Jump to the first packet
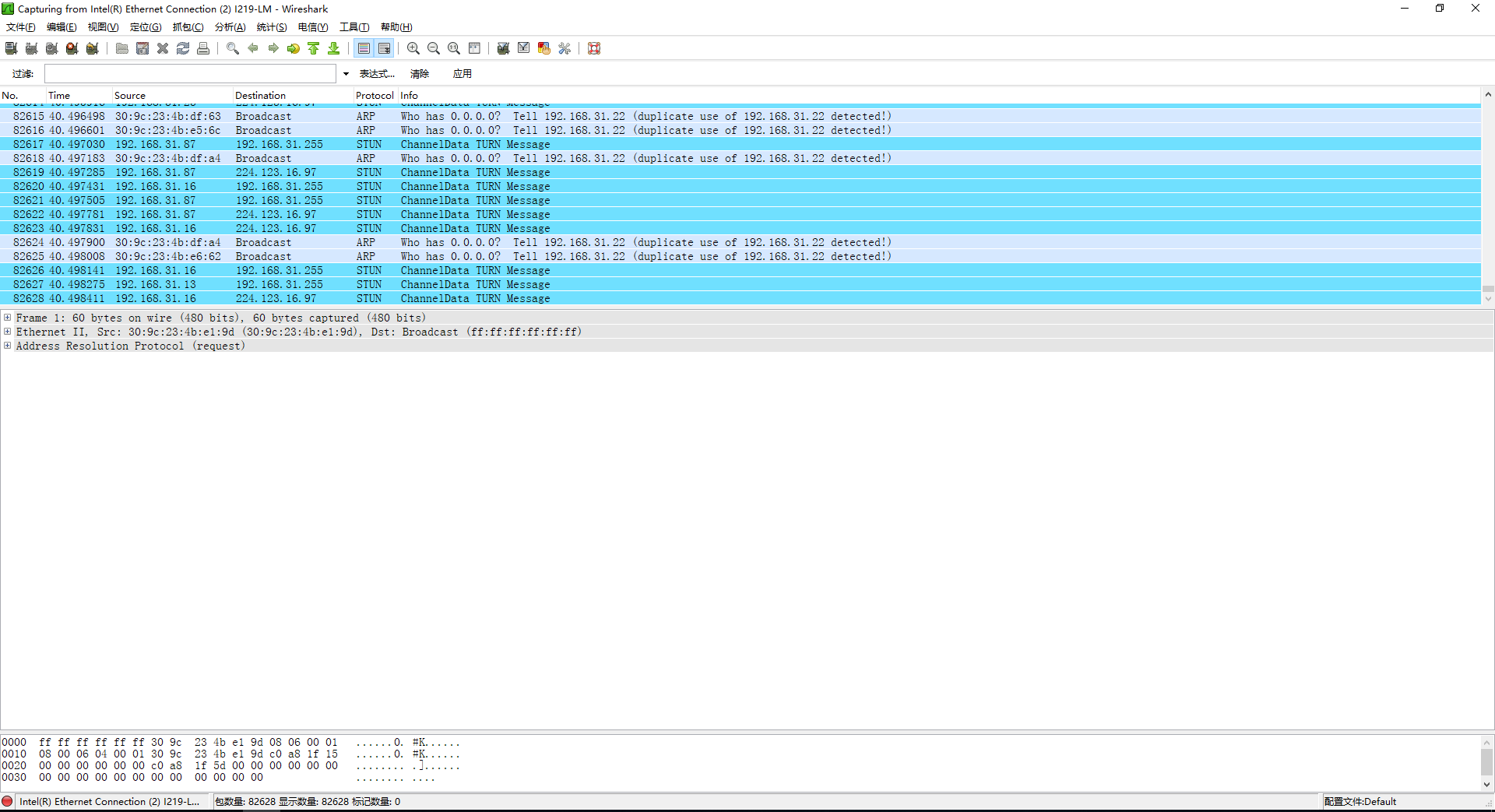The width and height of the screenshot is (1495, 812). tap(314, 48)
